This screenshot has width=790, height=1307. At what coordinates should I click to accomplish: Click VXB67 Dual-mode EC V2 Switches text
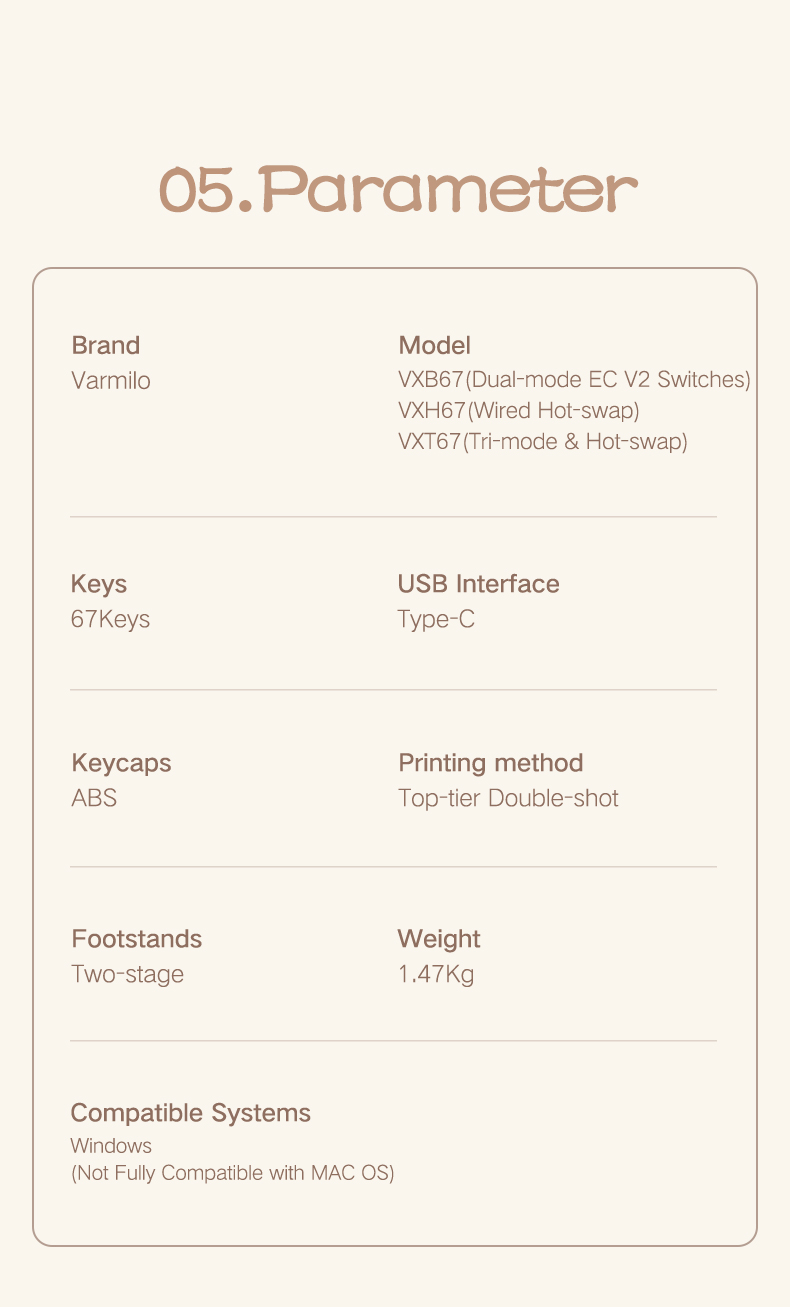tap(574, 380)
